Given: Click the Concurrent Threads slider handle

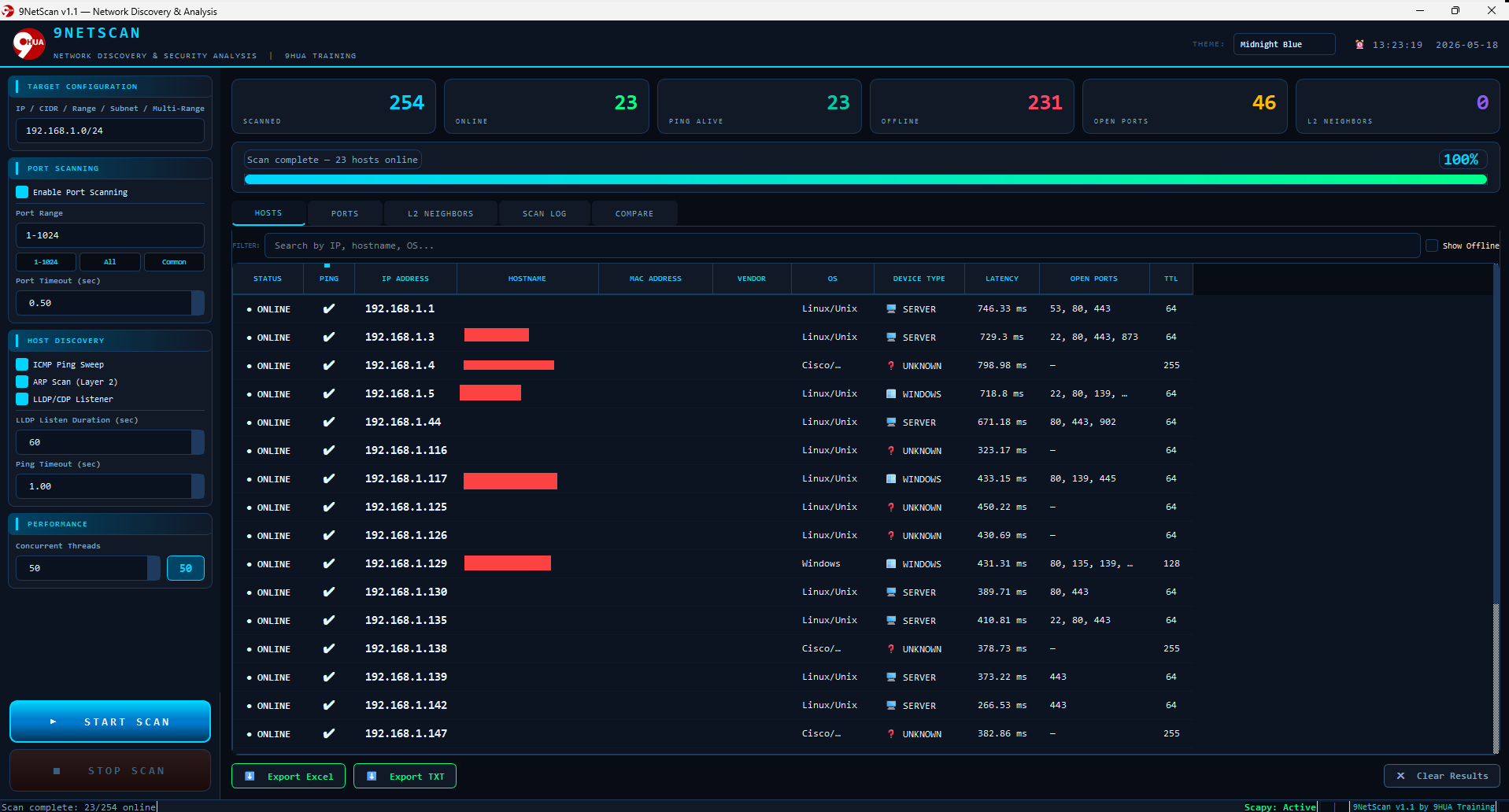Looking at the screenshot, I should pyautogui.click(x=154, y=568).
